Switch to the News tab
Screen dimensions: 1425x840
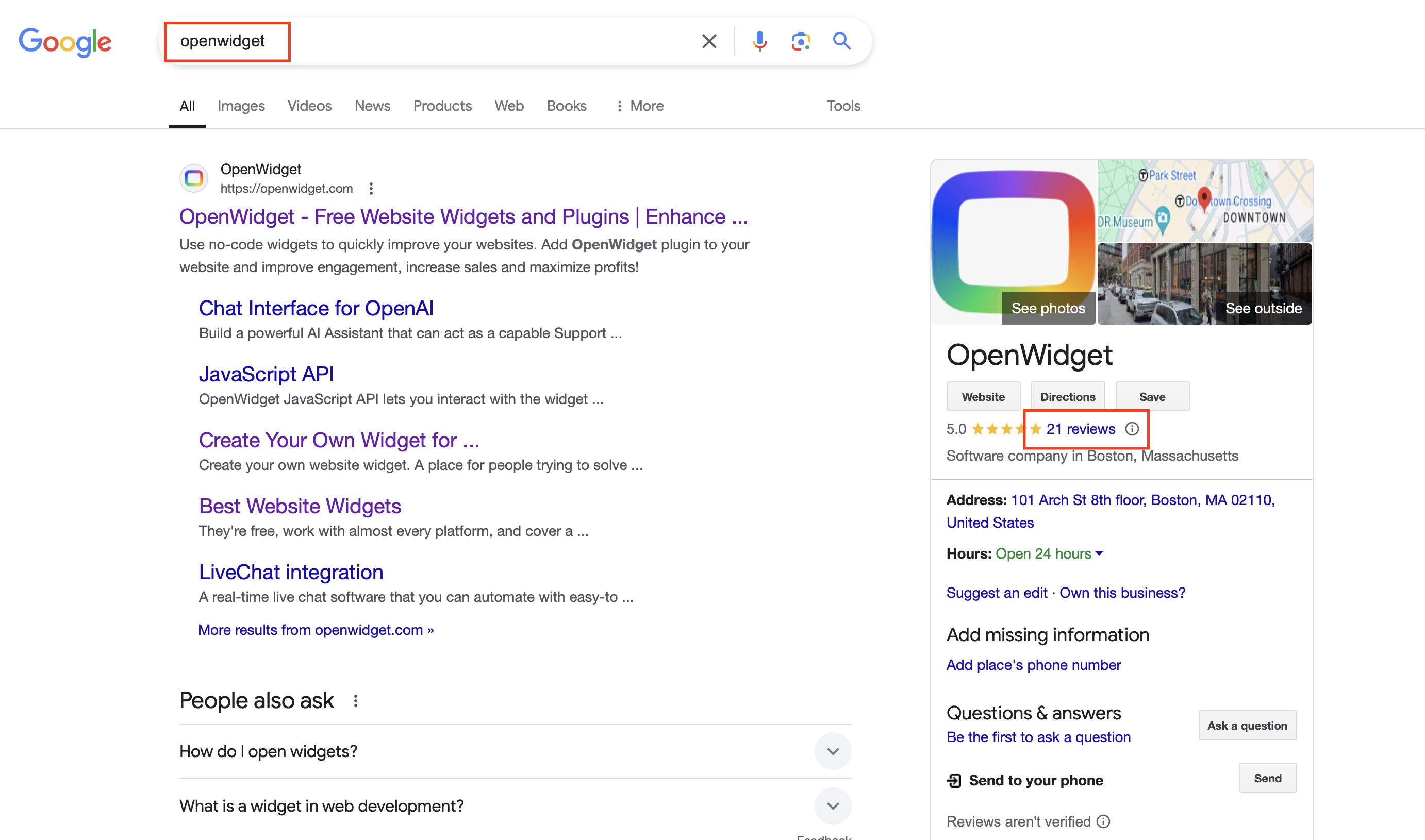click(x=372, y=106)
